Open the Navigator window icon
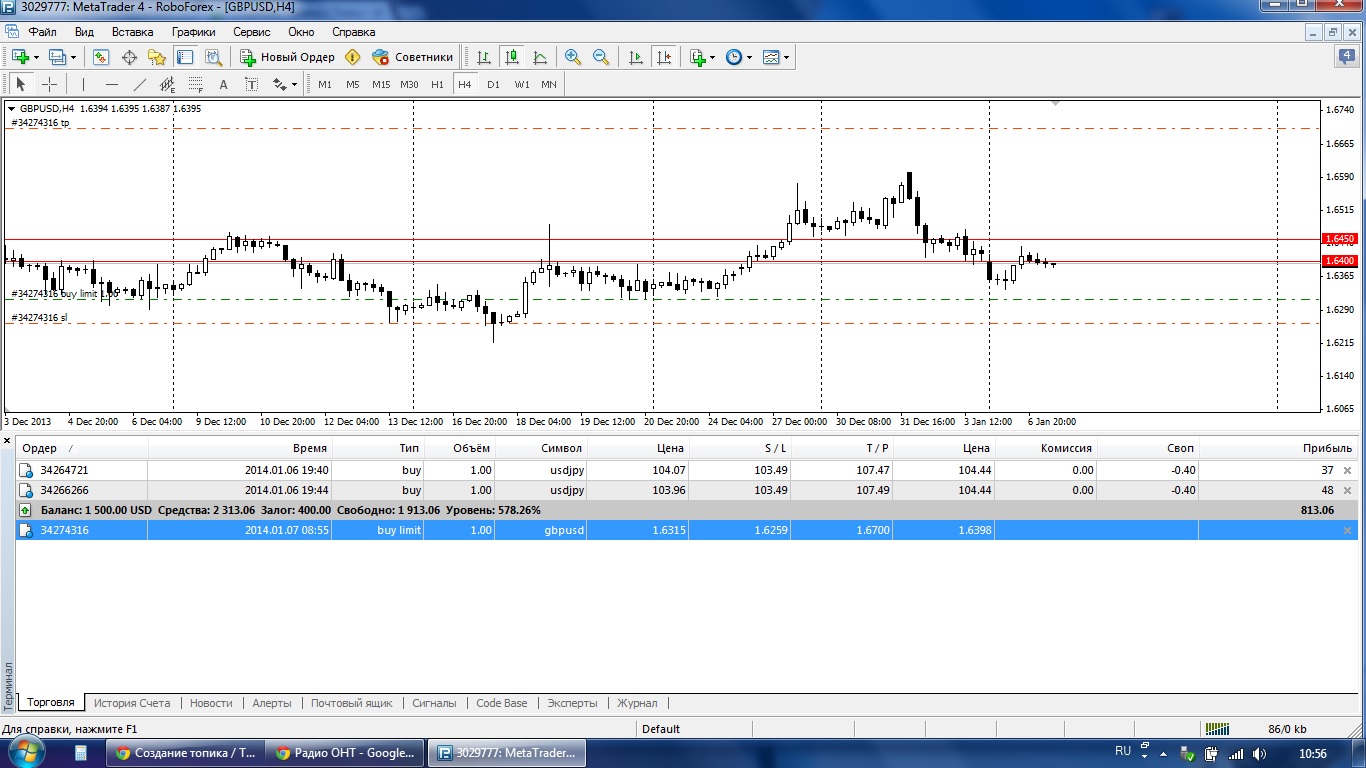The width and height of the screenshot is (1366, 768). point(157,57)
